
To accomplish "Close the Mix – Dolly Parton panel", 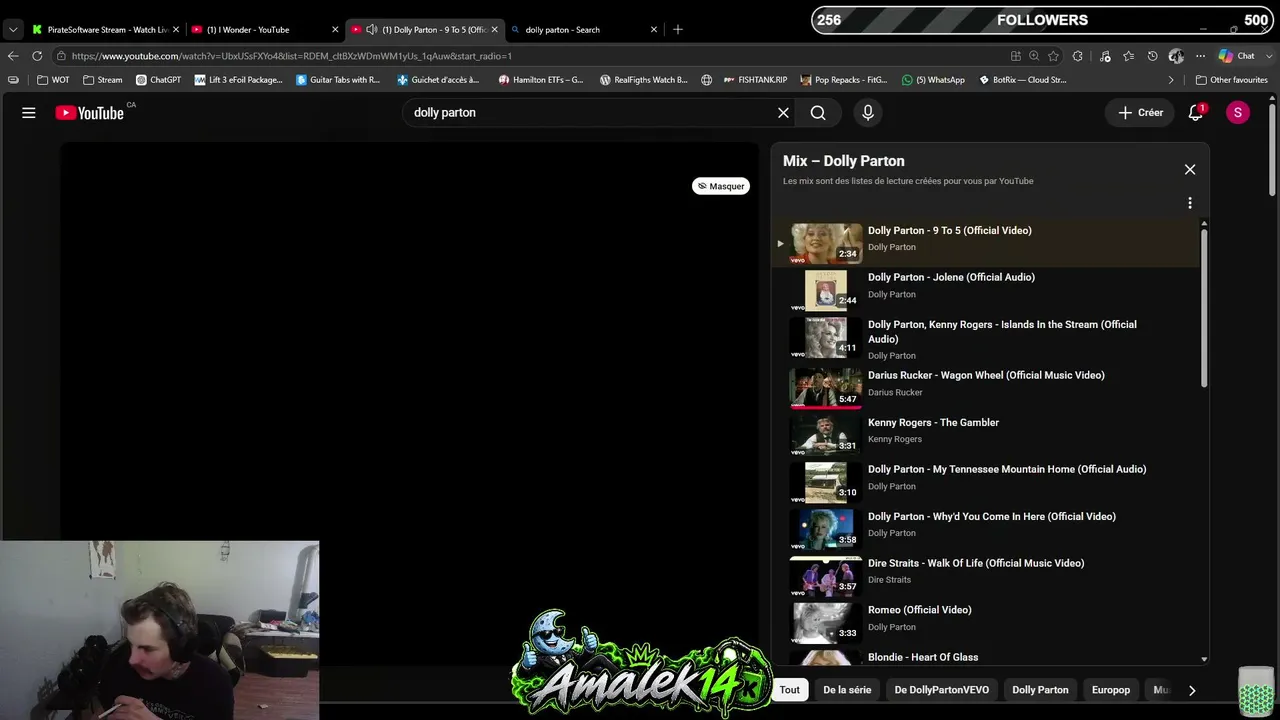I will [x=1190, y=170].
